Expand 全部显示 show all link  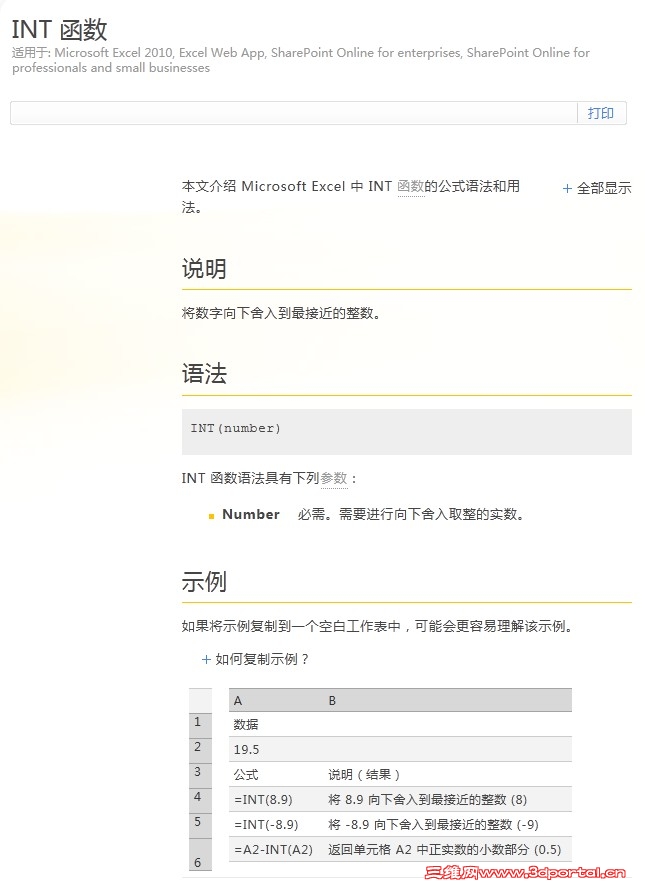(597, 188)
